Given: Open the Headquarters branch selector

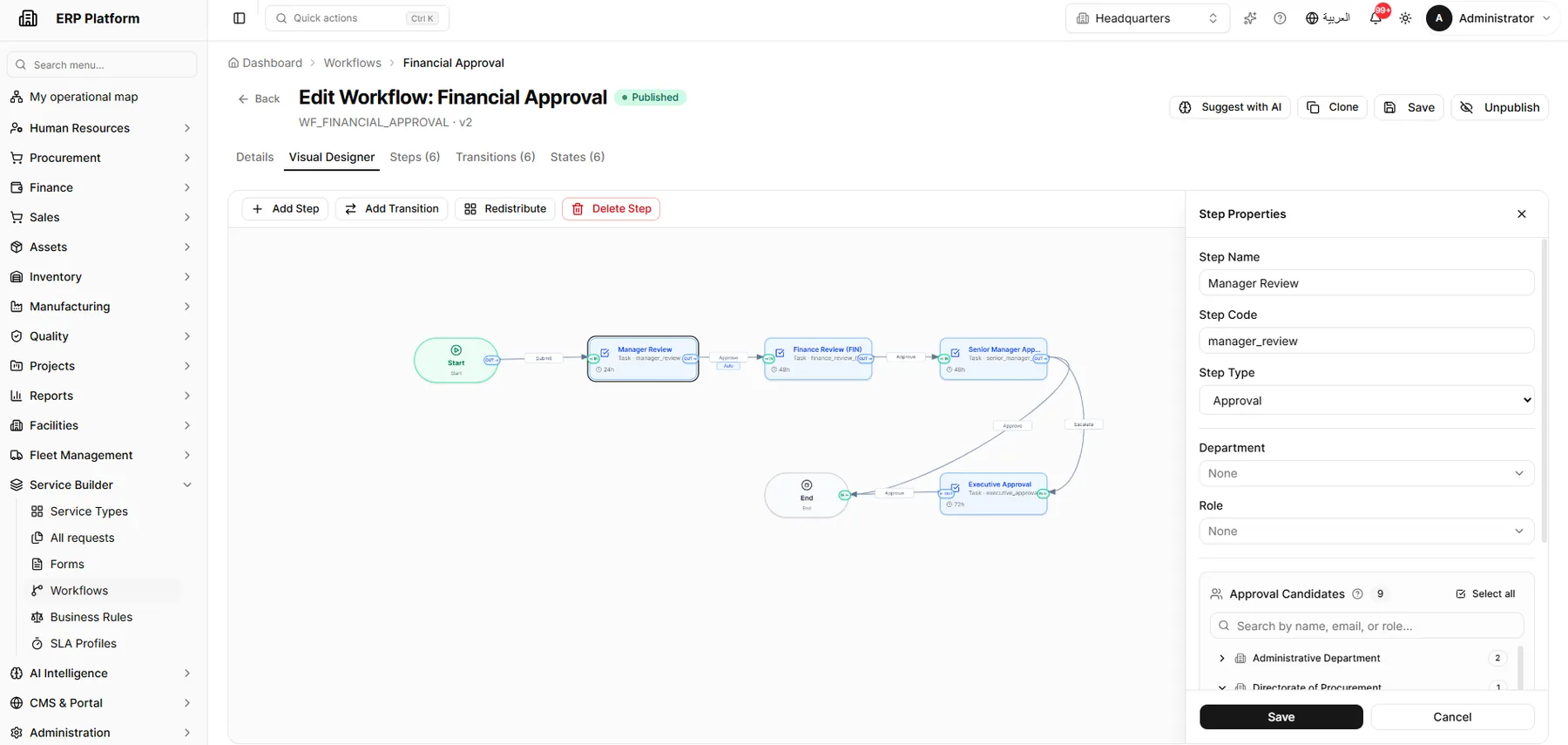Looking at the screenshot, I should click(x=1147, y=18).
